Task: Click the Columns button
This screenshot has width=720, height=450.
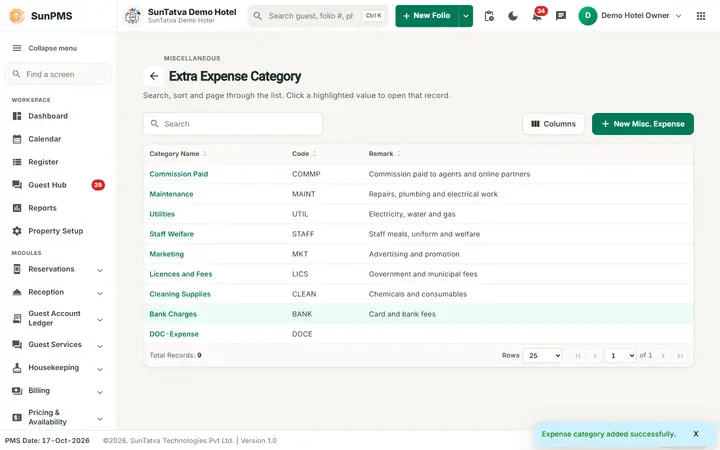Action: point(553,124)
